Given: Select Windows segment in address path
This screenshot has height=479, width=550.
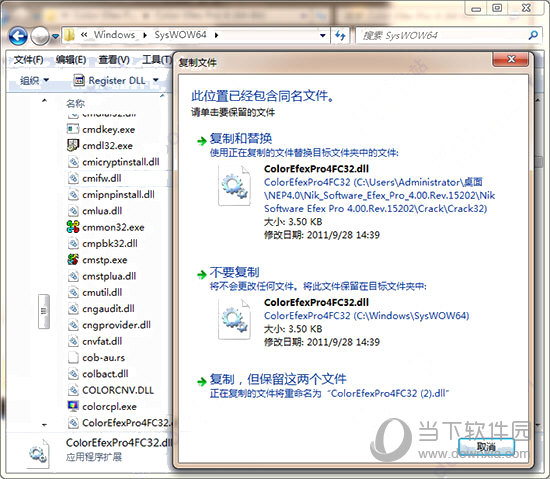Looking at the screenshot, I should tap(114, 35).
